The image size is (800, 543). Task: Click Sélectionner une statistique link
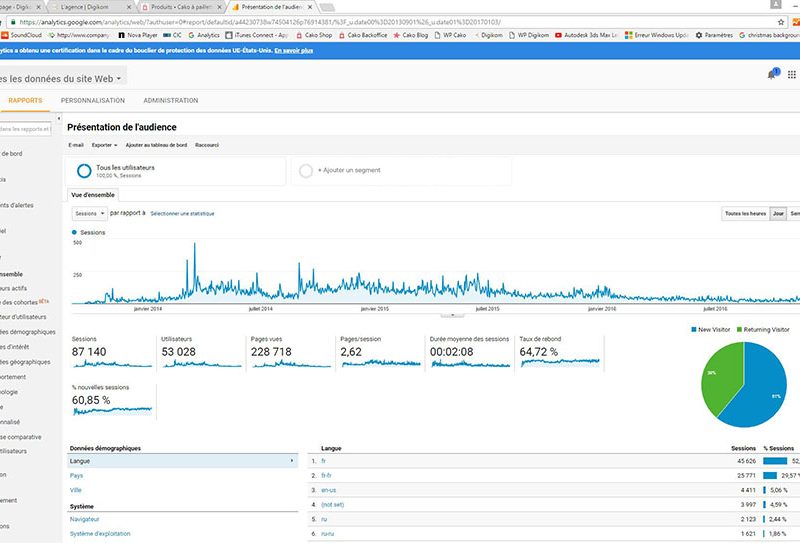click(182, 214)
